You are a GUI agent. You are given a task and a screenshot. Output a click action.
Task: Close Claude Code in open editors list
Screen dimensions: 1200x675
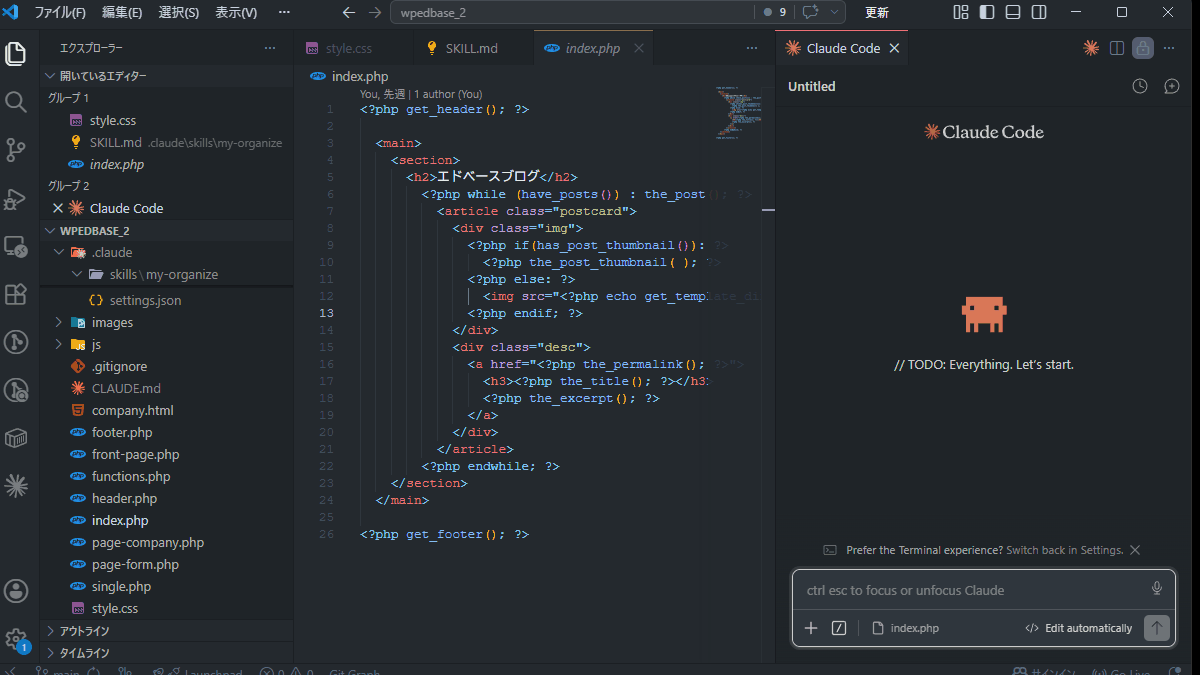[x=57, y=208]
